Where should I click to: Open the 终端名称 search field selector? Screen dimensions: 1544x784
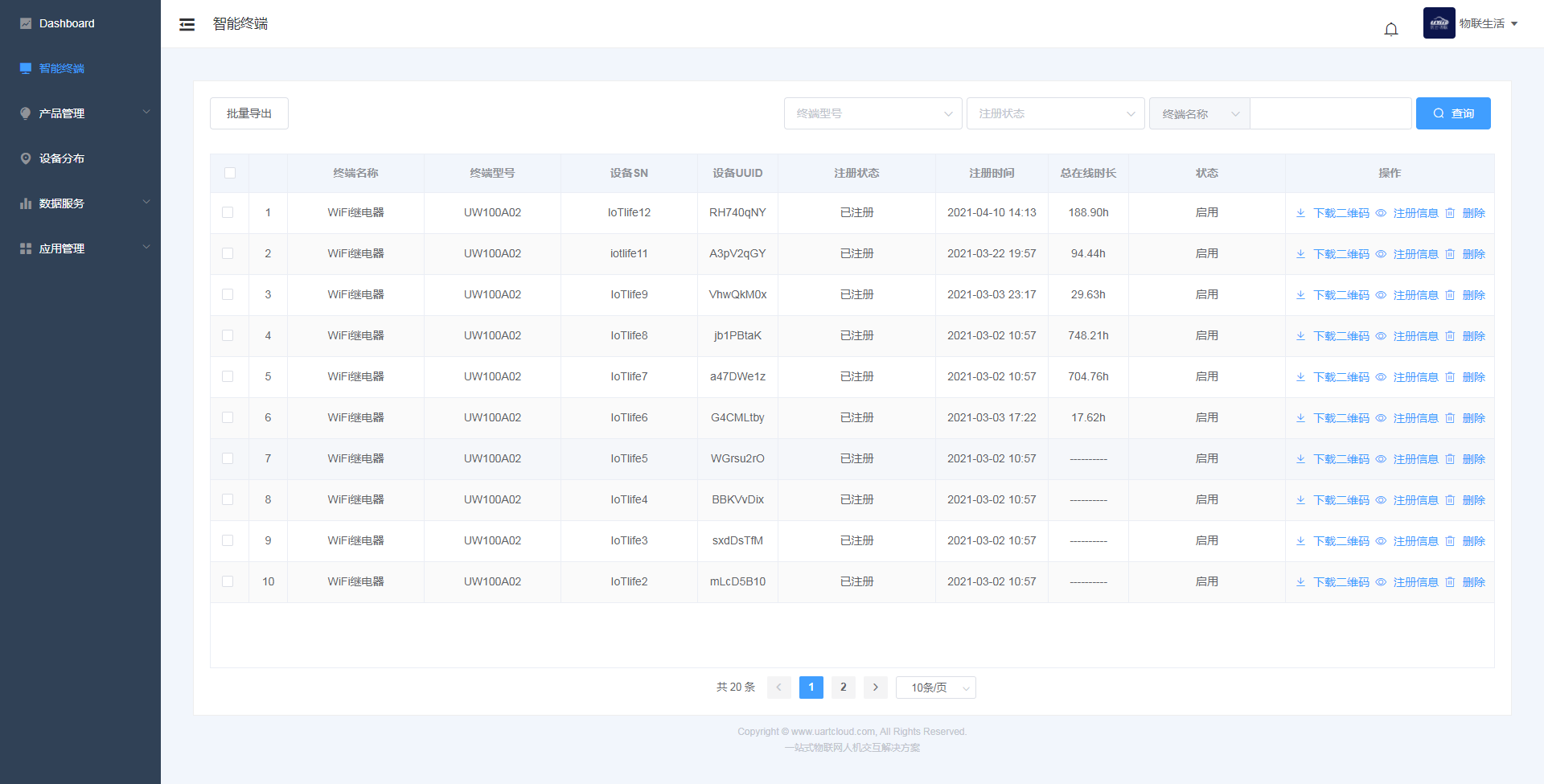[1200, 113]
